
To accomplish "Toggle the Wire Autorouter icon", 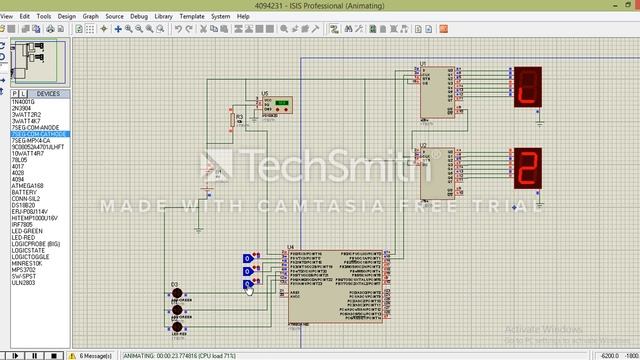I will (334, 29).
